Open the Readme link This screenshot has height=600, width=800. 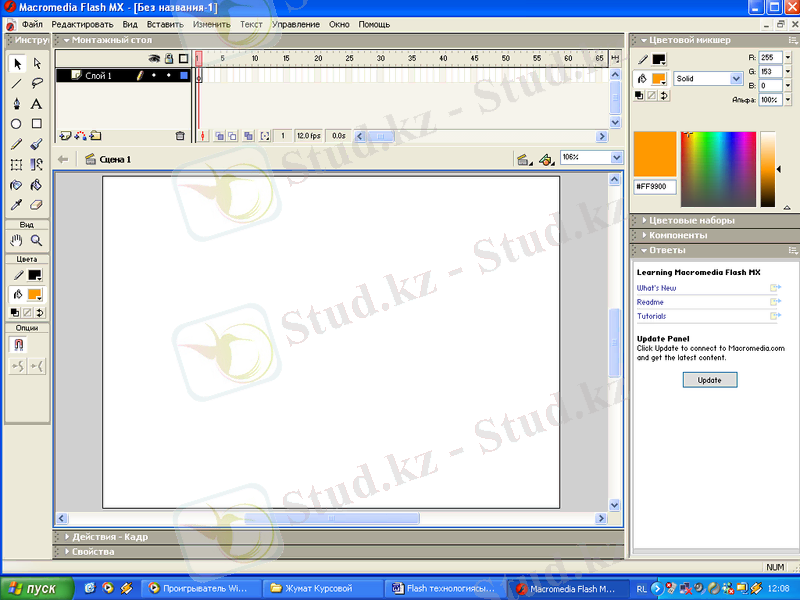pos(650,302)
